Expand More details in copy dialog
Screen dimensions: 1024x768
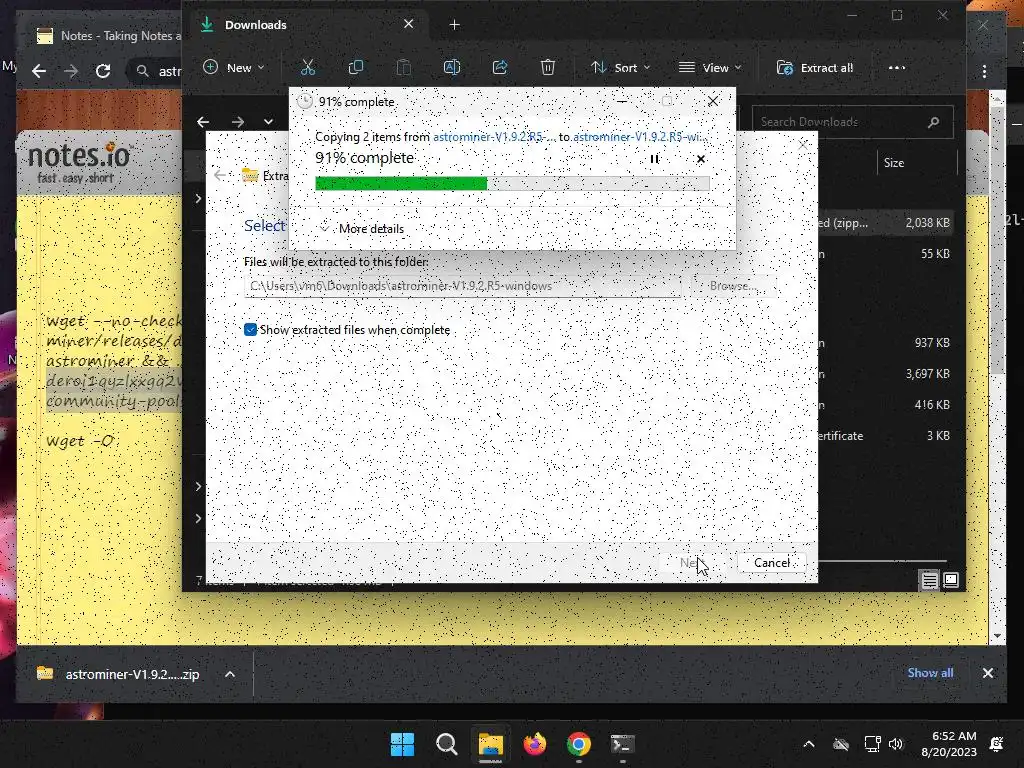pos(362,229)
